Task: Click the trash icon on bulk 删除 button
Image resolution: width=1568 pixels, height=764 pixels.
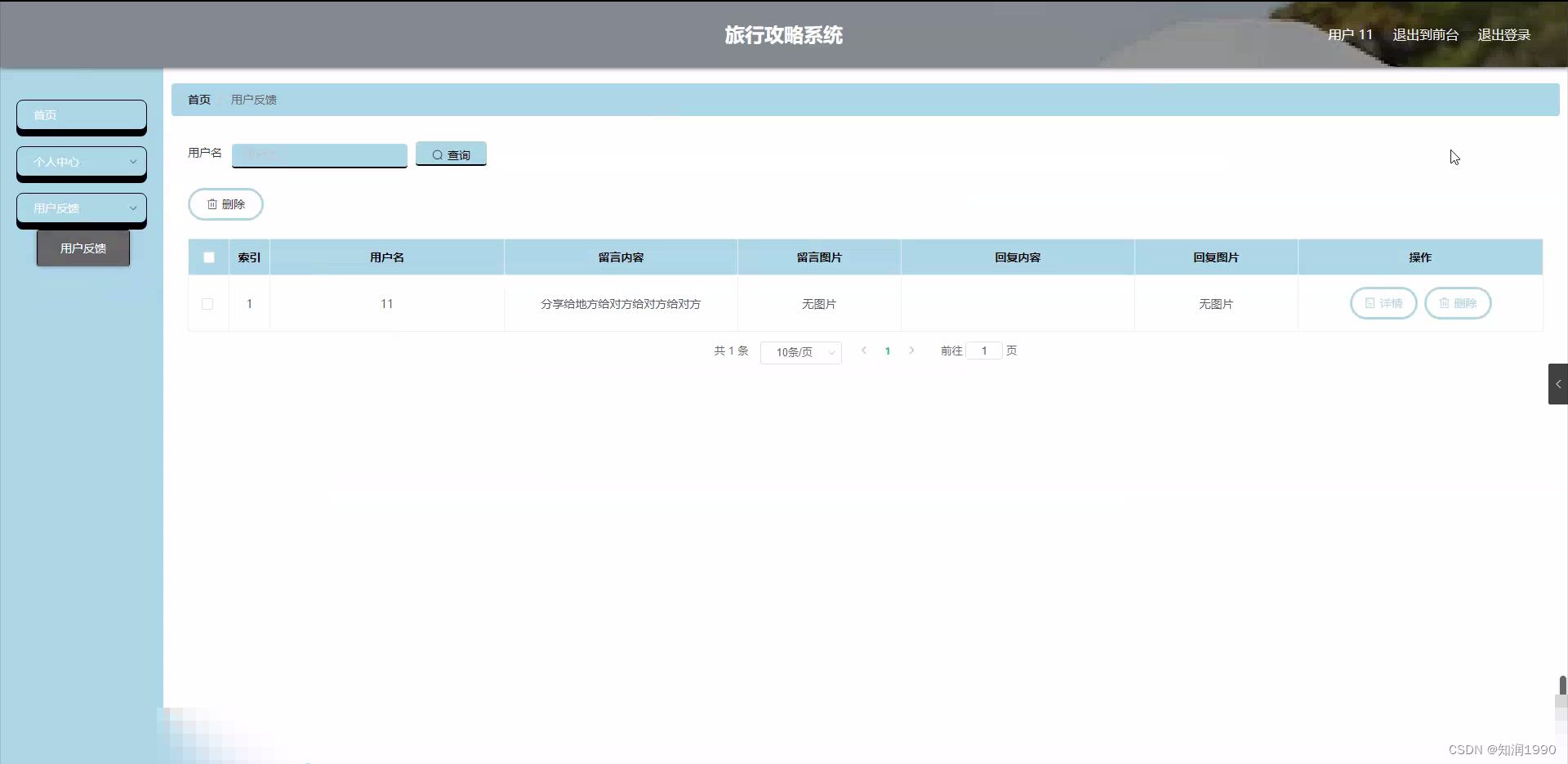Action: [212, 204]
